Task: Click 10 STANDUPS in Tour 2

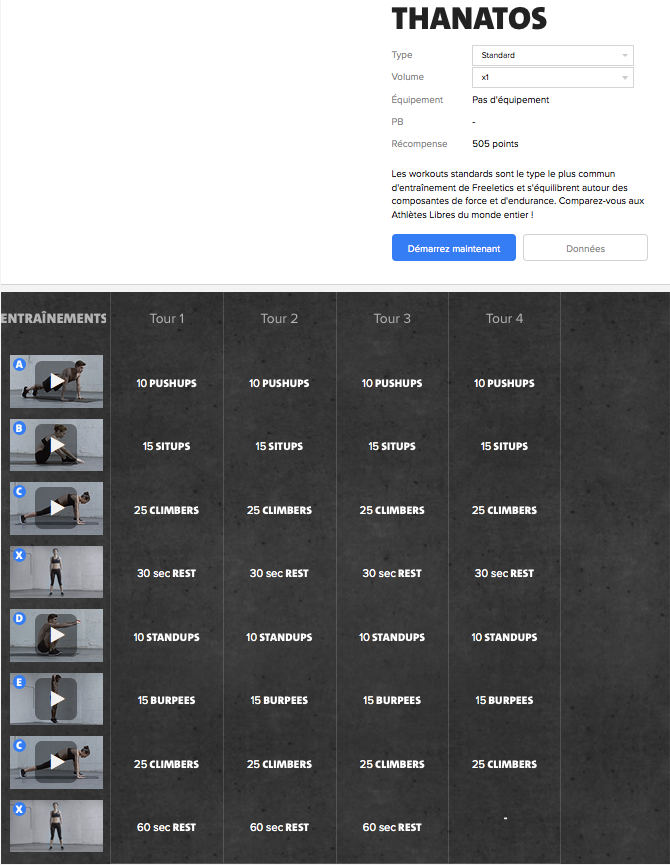Action: 279,637
